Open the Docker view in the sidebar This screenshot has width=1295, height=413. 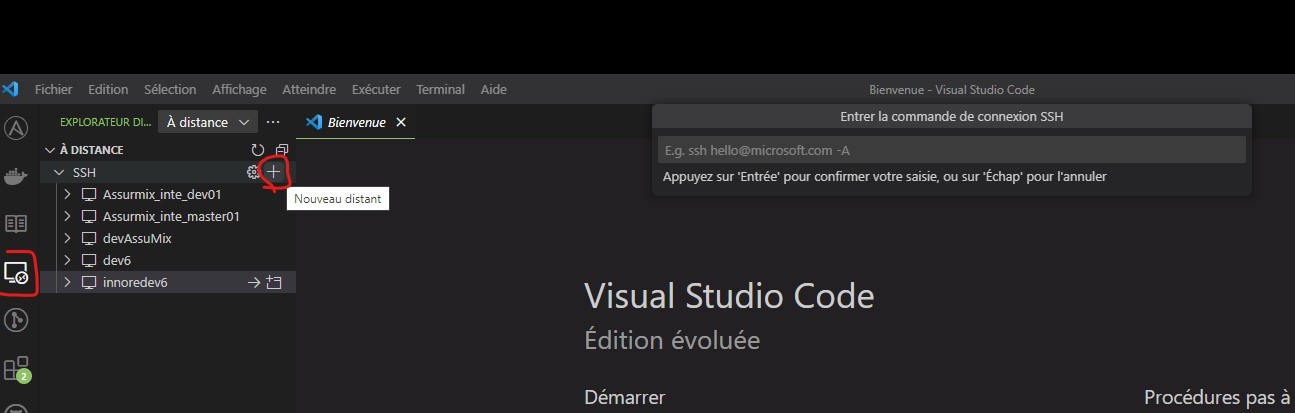tap(16, 177)
